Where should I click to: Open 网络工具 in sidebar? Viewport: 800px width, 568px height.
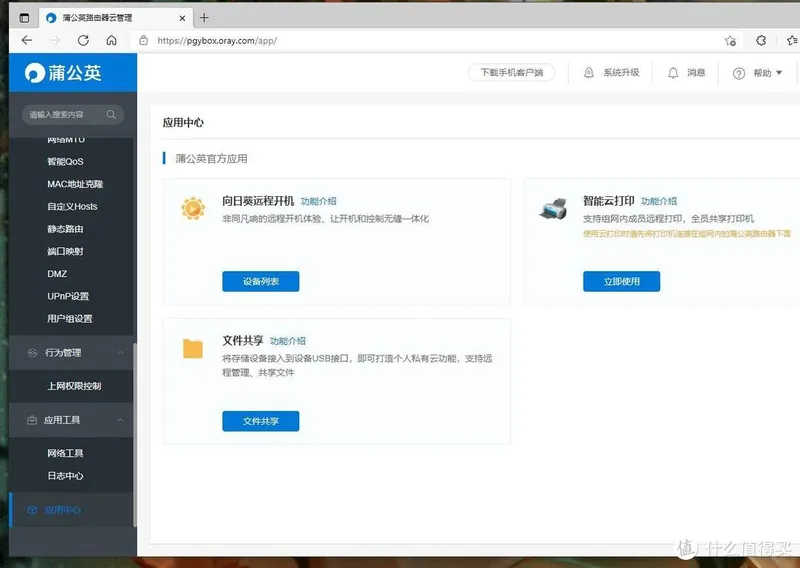(65, 453)
